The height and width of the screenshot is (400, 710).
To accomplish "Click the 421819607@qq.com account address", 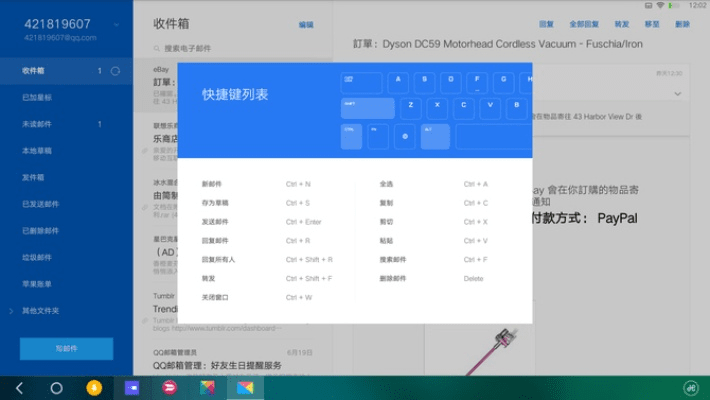I will coord(60,38).
